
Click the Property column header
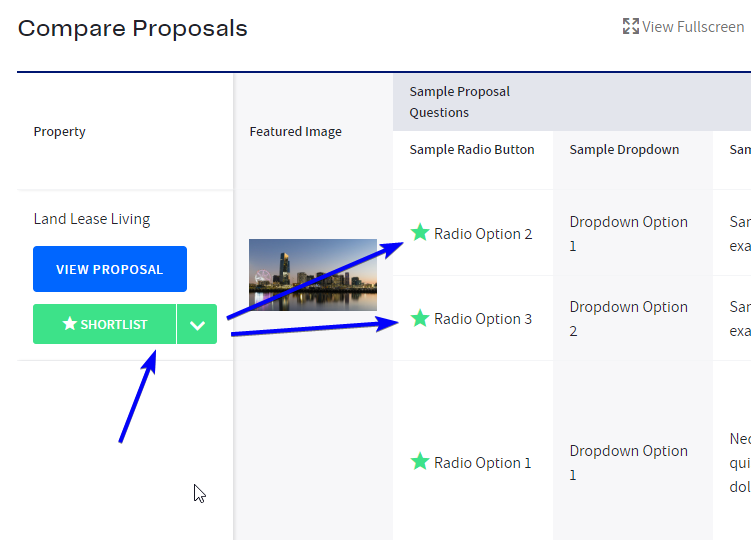point(60,132)
